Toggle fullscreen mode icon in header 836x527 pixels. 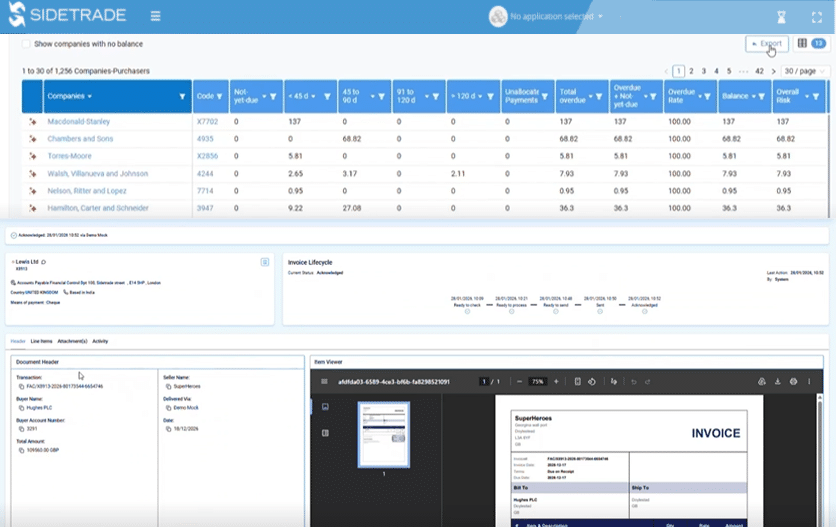(817, 17)
